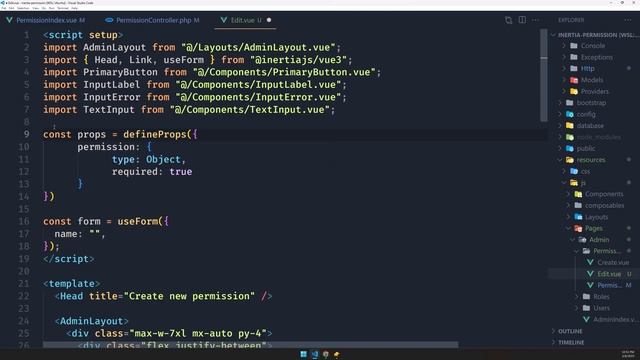Click the '<AdminLayout>' tag on line 24

point(91,321)
